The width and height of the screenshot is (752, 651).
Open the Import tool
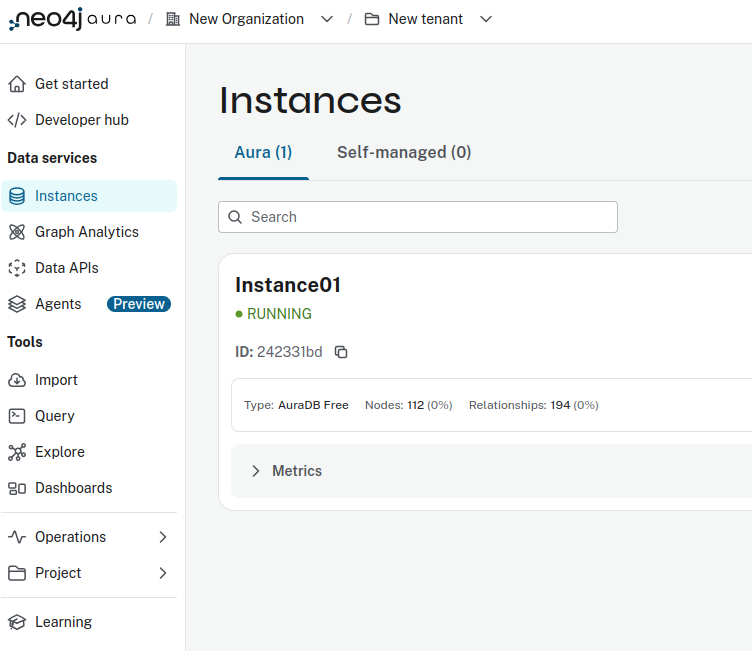pos(56,380)
